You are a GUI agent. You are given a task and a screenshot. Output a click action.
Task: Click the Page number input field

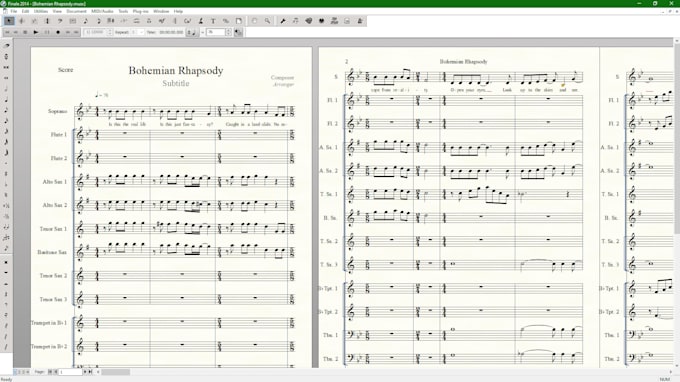click(71, 372)
